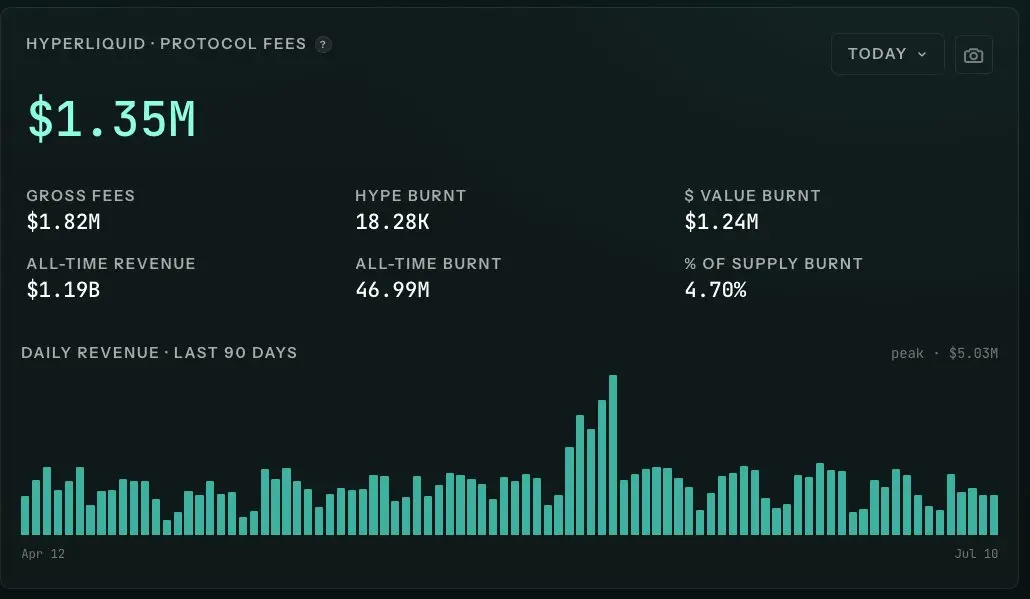Click the last bar in revenue chart
The width and height of the screenshot is (1030, 599).
click(x=994, y=515)
